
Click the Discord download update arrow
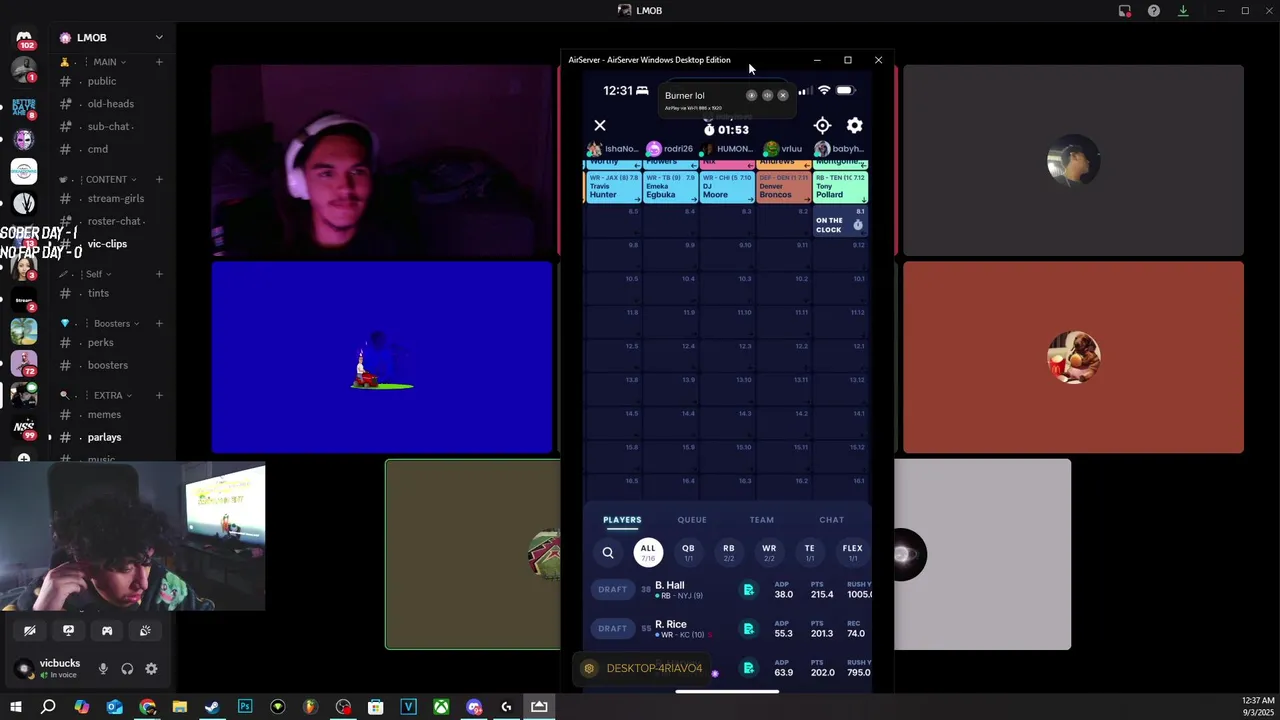[1183, 11]
